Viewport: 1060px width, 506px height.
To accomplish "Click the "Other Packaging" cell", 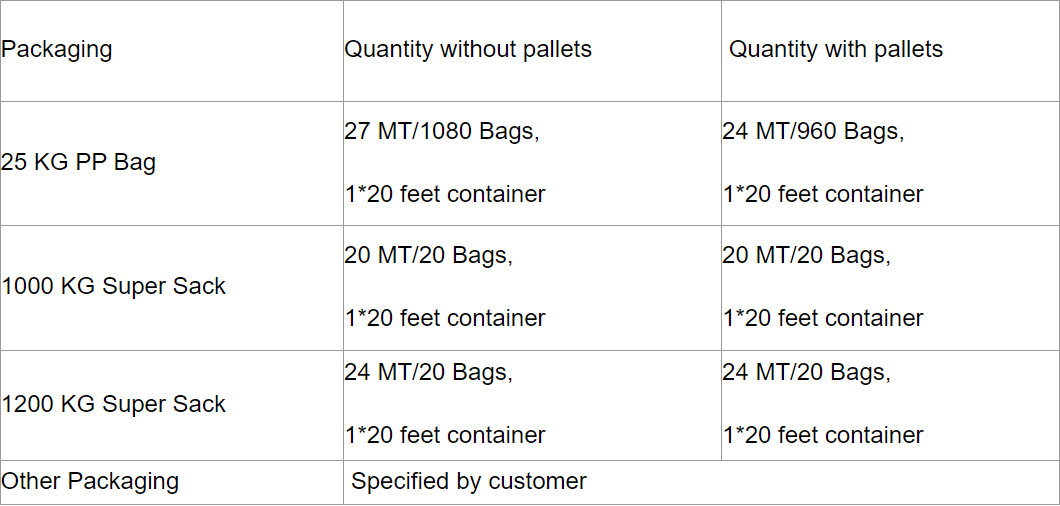I will pyautogui.click(x=90, y=482).
